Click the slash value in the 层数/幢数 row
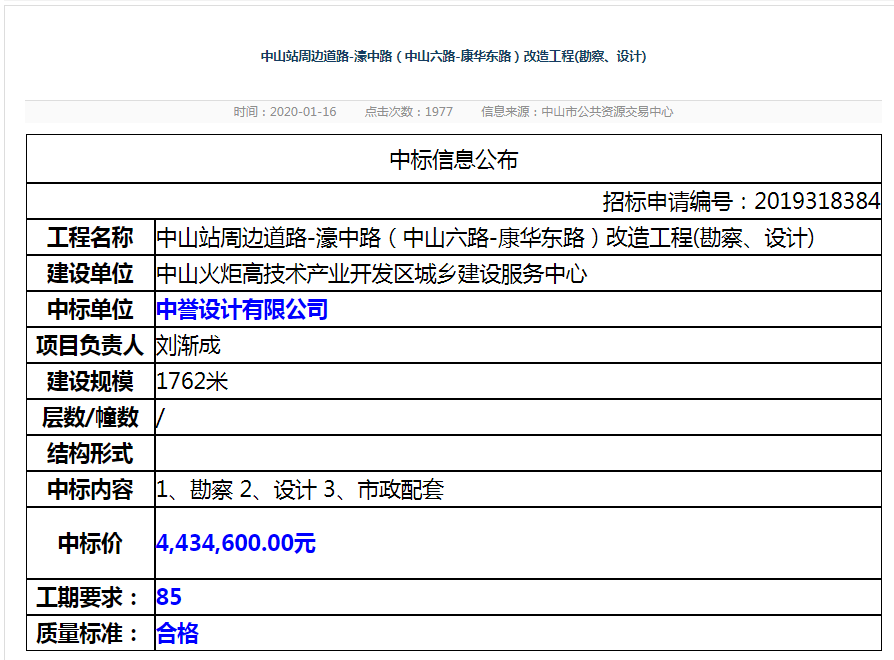This screenshot has height=660, width=894. 160,418
